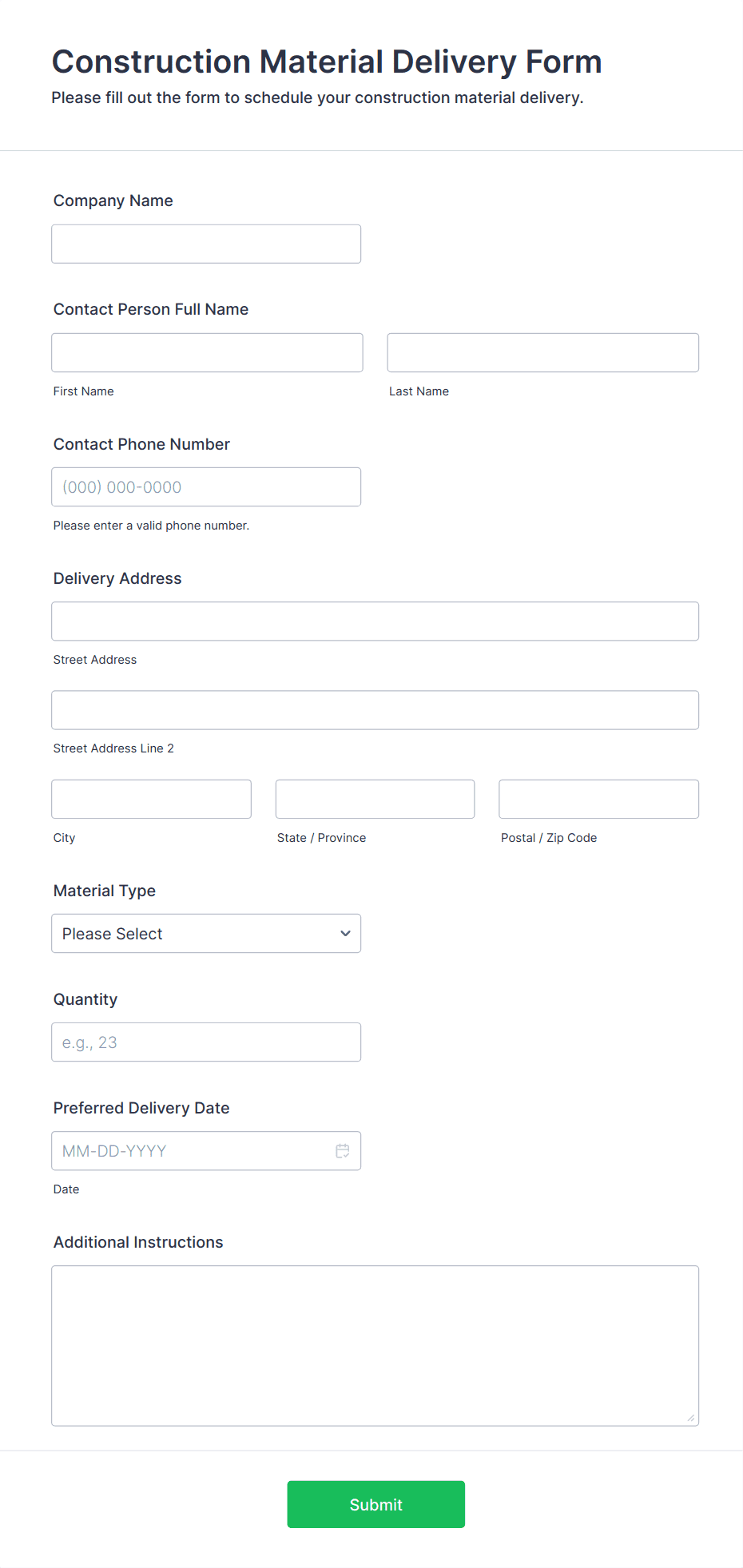Click the Street Address Line 2 field
The width and height of the screenshot is (743, 1568).
375,710
